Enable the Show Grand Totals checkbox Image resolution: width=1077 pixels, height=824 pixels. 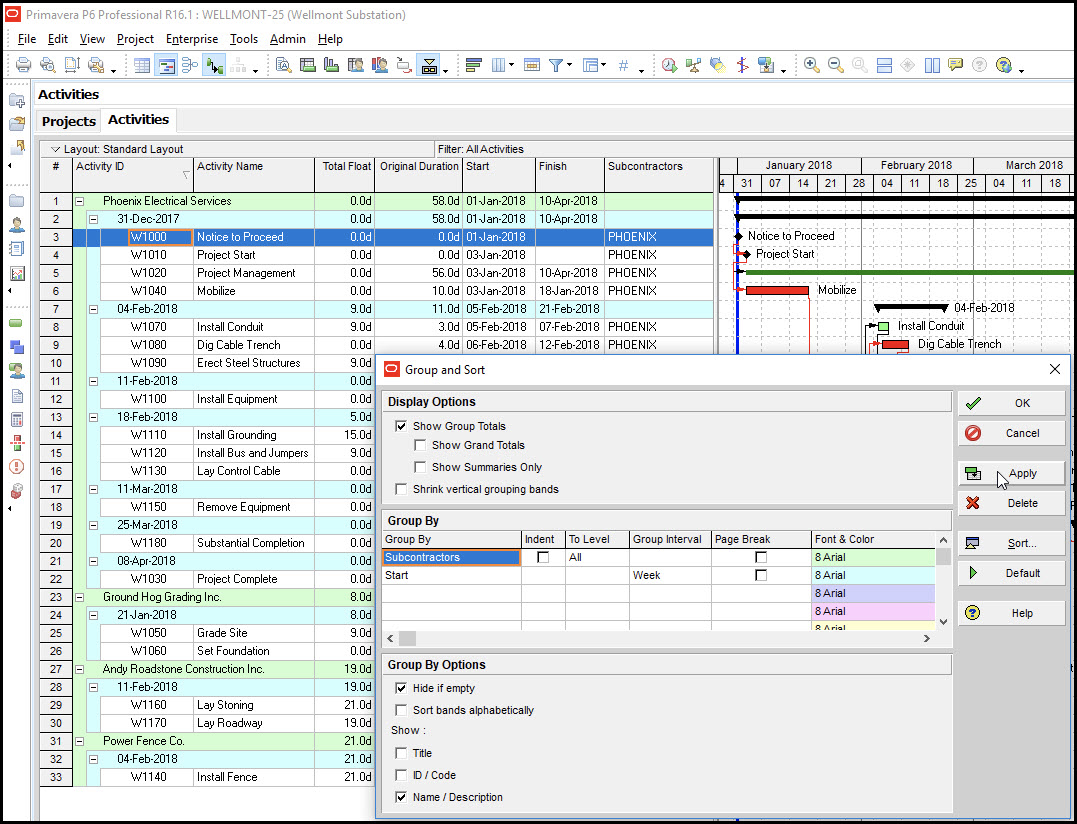pyautogui.click(x=420, y=445)
